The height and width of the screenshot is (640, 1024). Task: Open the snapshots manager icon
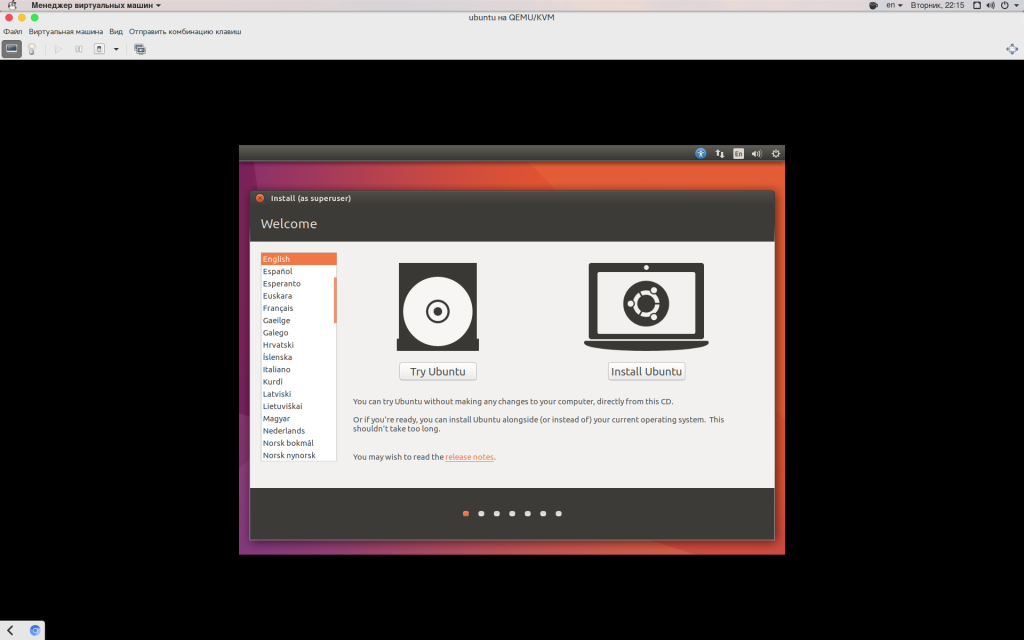(140, 49)
